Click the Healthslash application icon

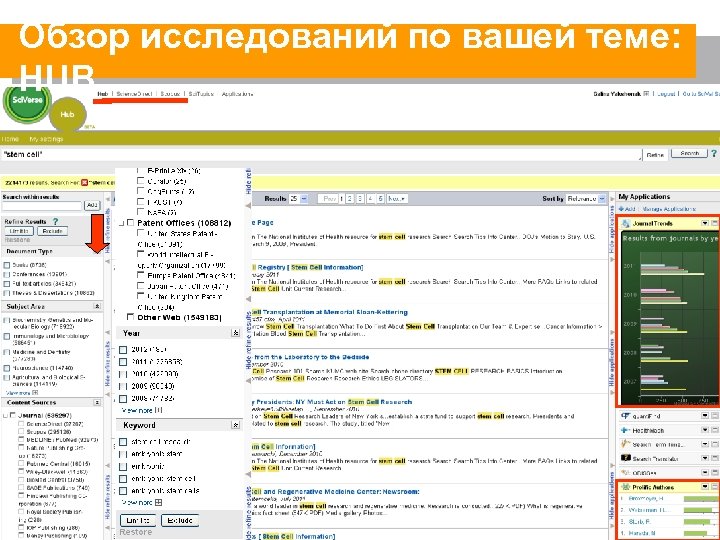625,430
